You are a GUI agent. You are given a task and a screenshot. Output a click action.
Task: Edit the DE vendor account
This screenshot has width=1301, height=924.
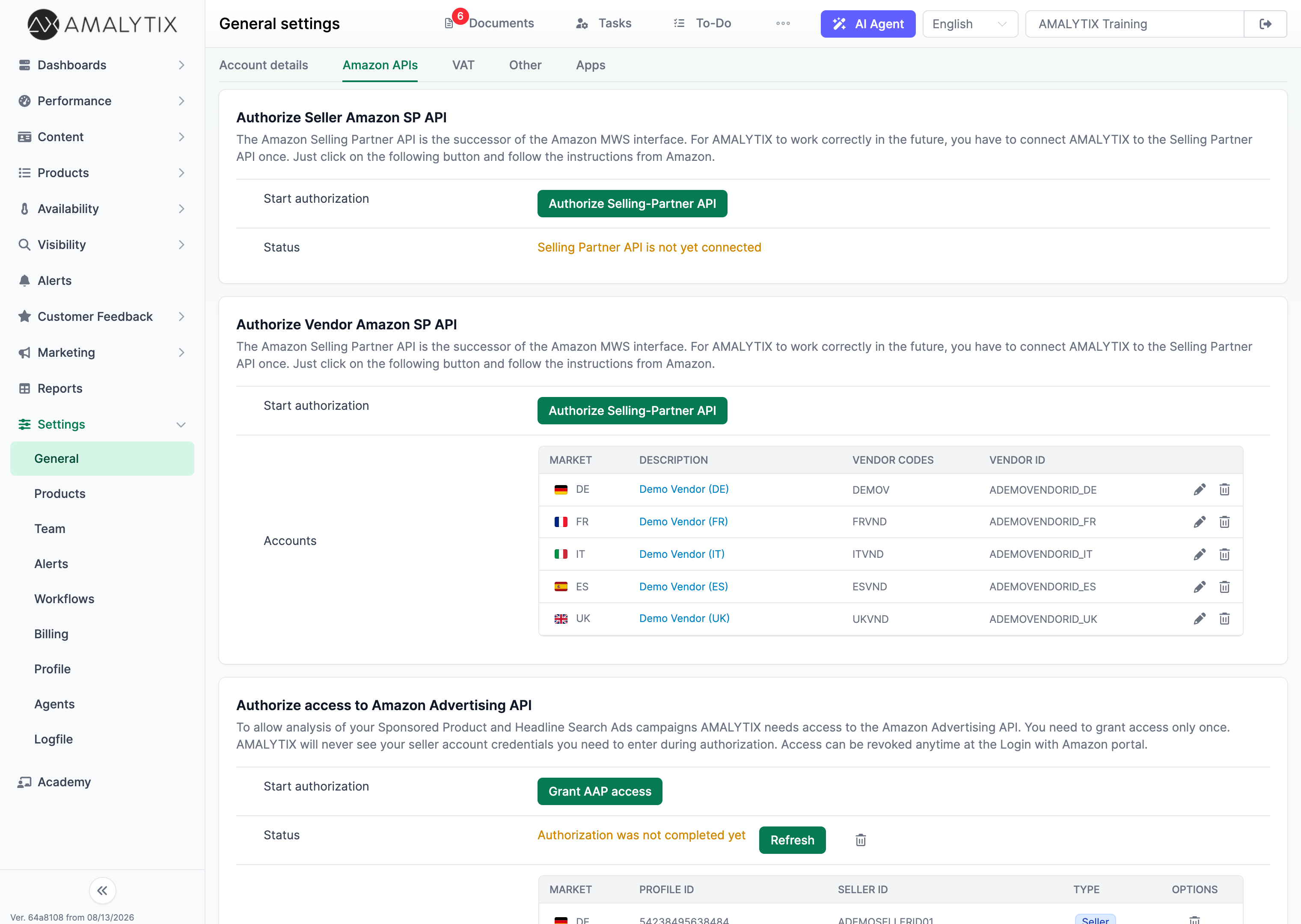tap(1200, 489)
